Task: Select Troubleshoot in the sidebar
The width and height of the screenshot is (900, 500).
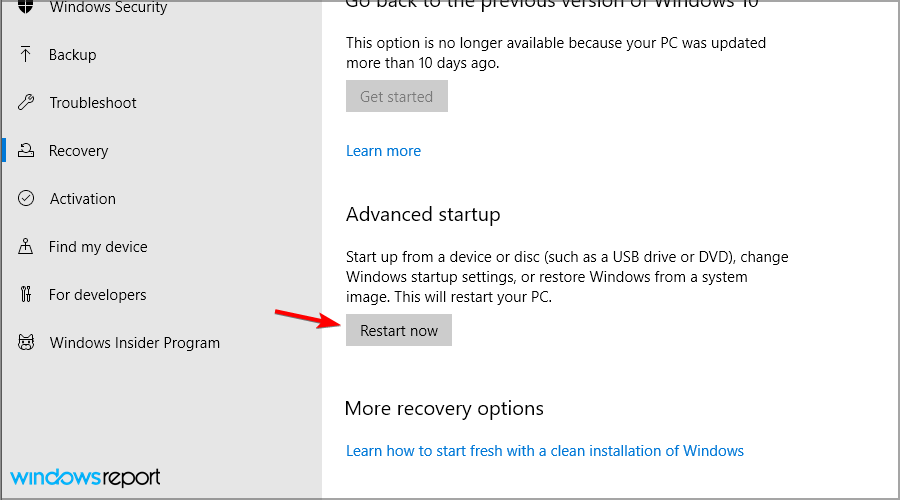Action: pos(93,103)
